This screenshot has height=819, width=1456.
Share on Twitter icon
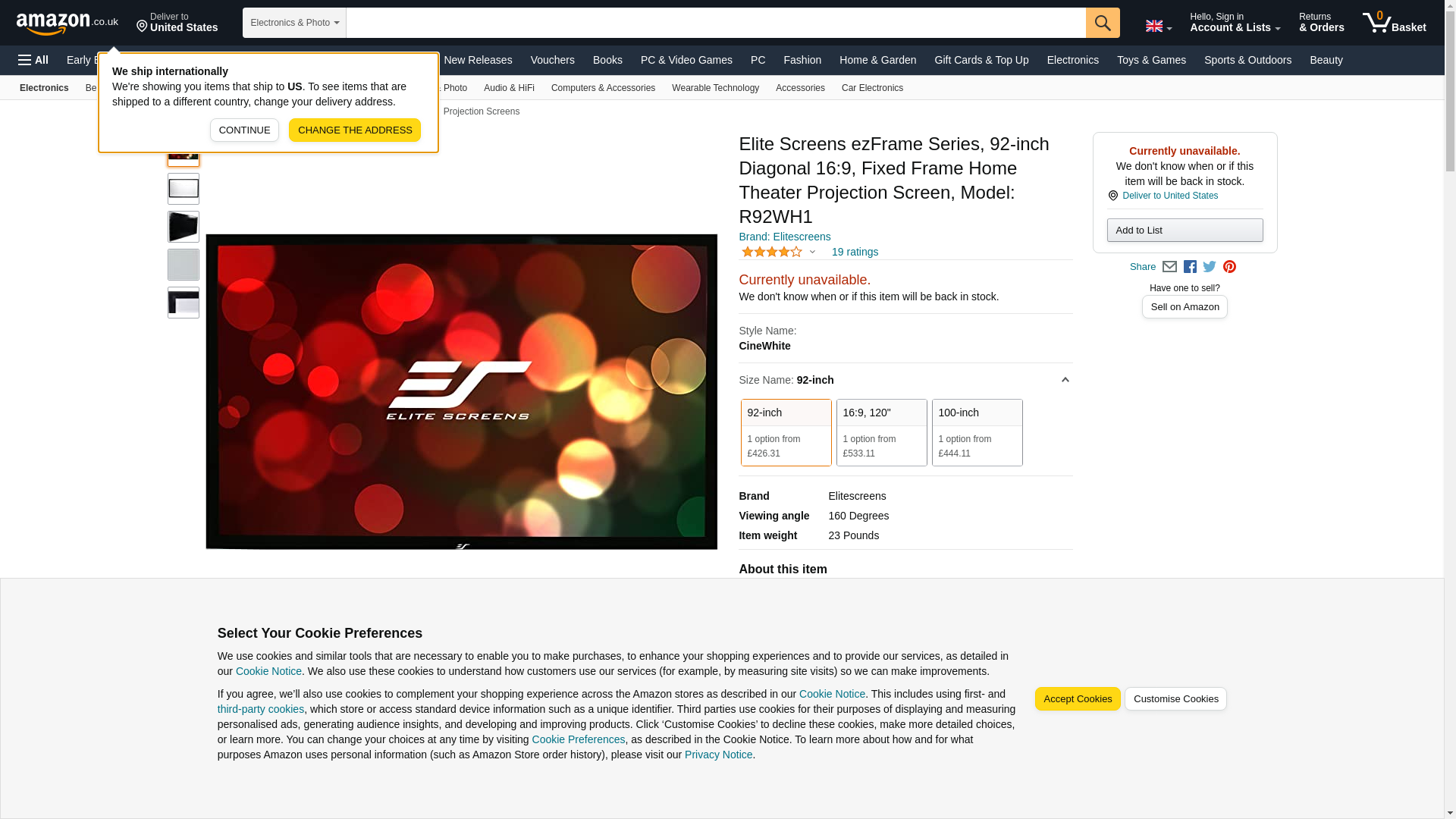[1210, 267]
